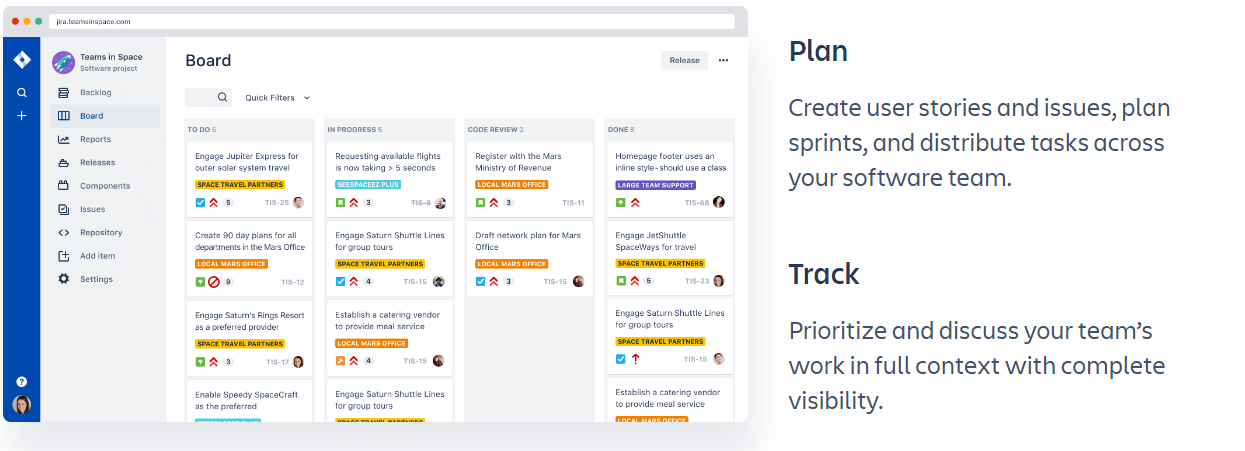
Task: Expand the Quick Filters dropdown
Action: (278, 98)
